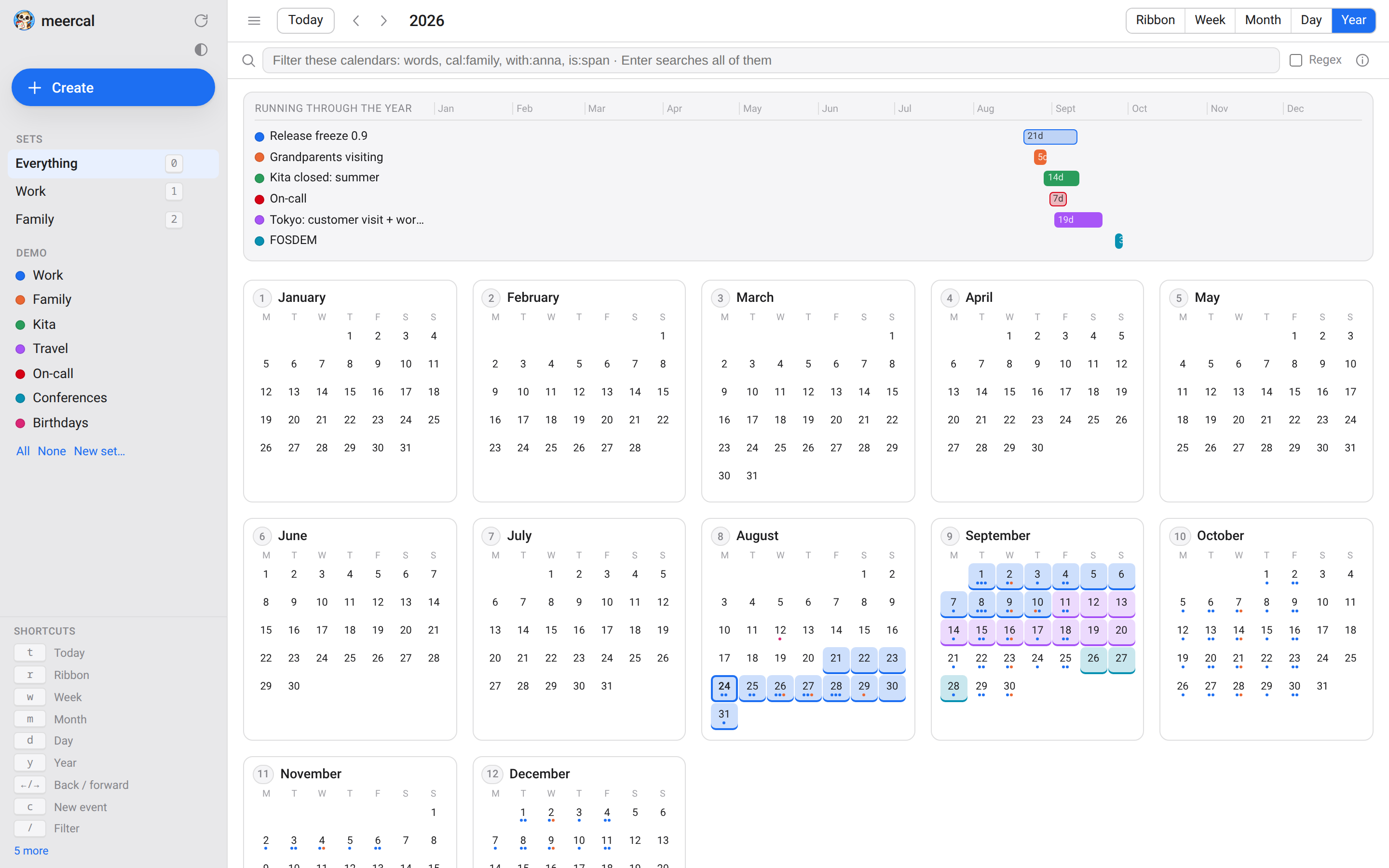Click the Release freeze 0.9 row label
The height and width of the screenshot is (868, 1389).
pos(318,136)
